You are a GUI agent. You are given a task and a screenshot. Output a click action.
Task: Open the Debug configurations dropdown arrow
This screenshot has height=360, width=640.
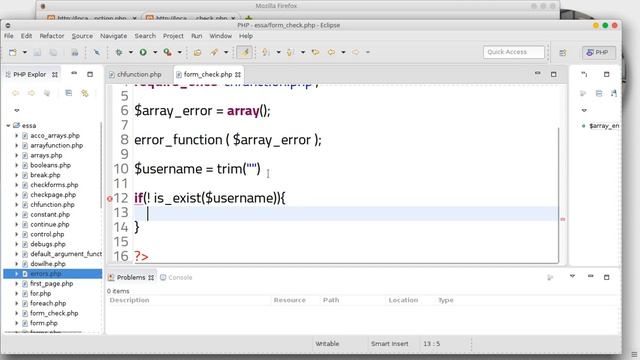point(131,52)
